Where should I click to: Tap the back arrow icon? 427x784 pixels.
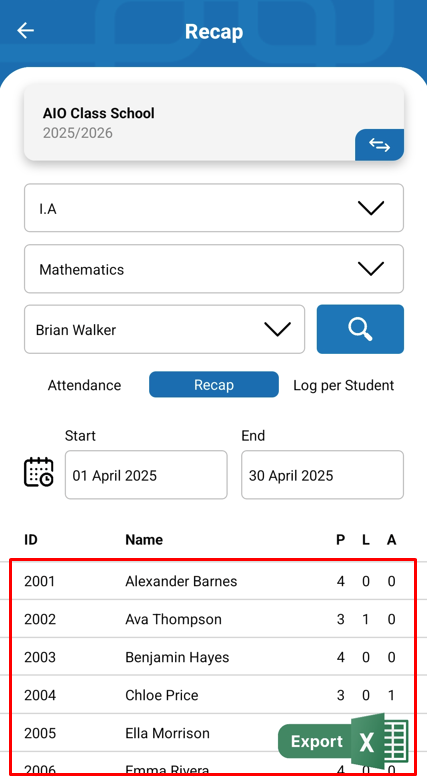pos(26,31)
